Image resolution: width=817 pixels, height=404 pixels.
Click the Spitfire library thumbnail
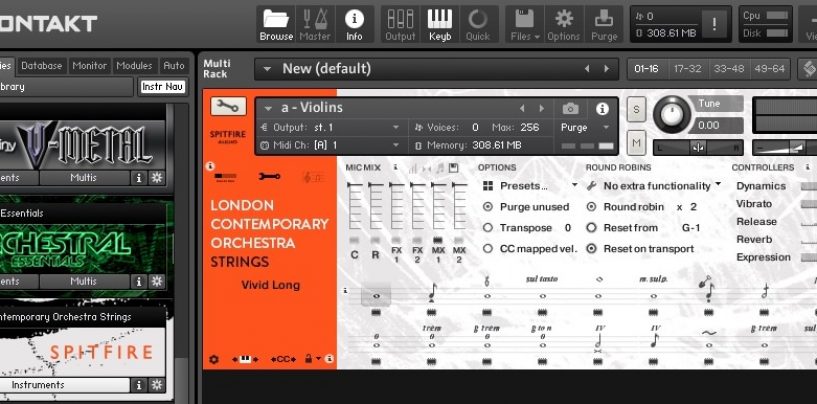point(83,350)
